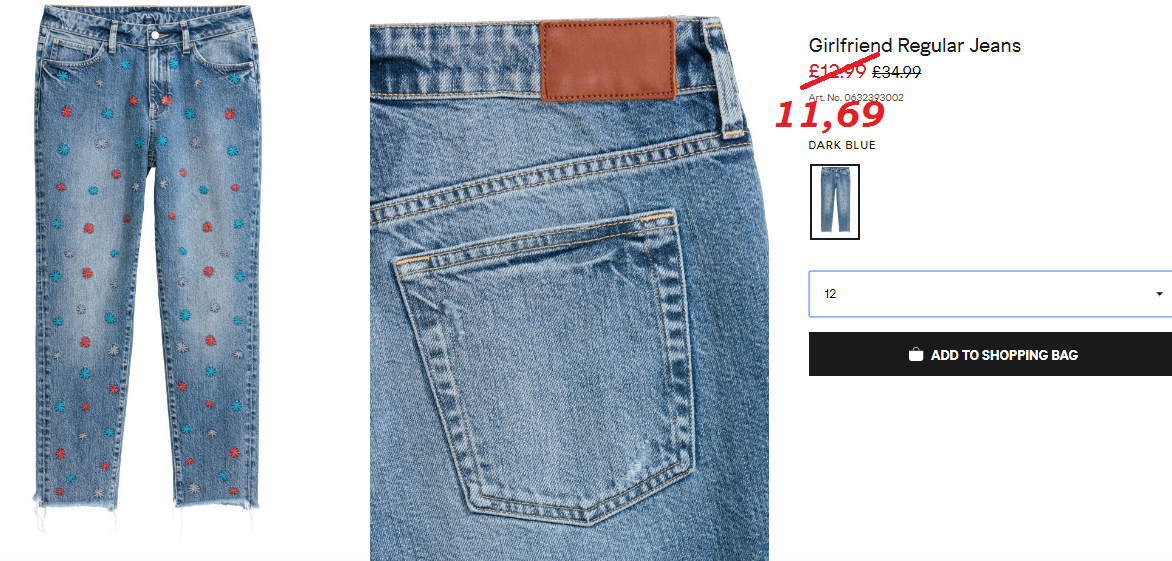Expand the size dropdown arrow

[1159, 294]
